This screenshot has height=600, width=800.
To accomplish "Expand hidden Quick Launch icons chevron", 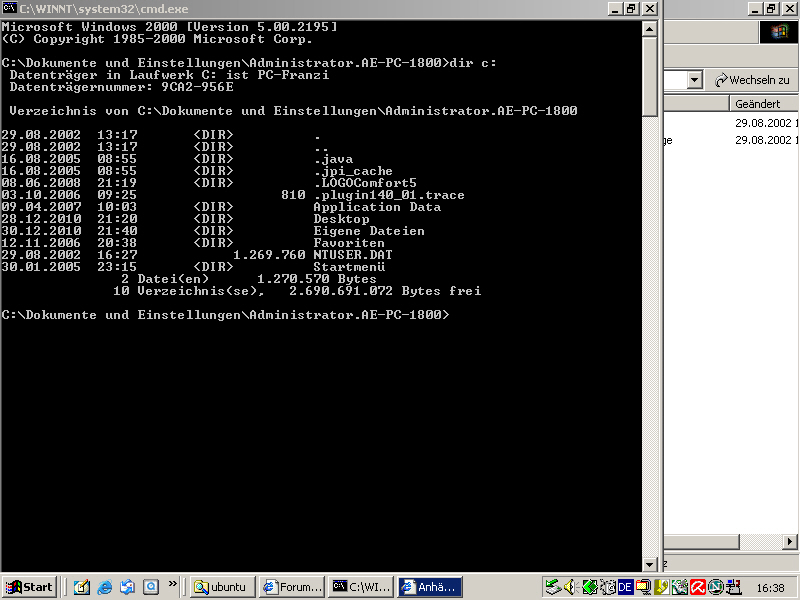I will [172, 583].
